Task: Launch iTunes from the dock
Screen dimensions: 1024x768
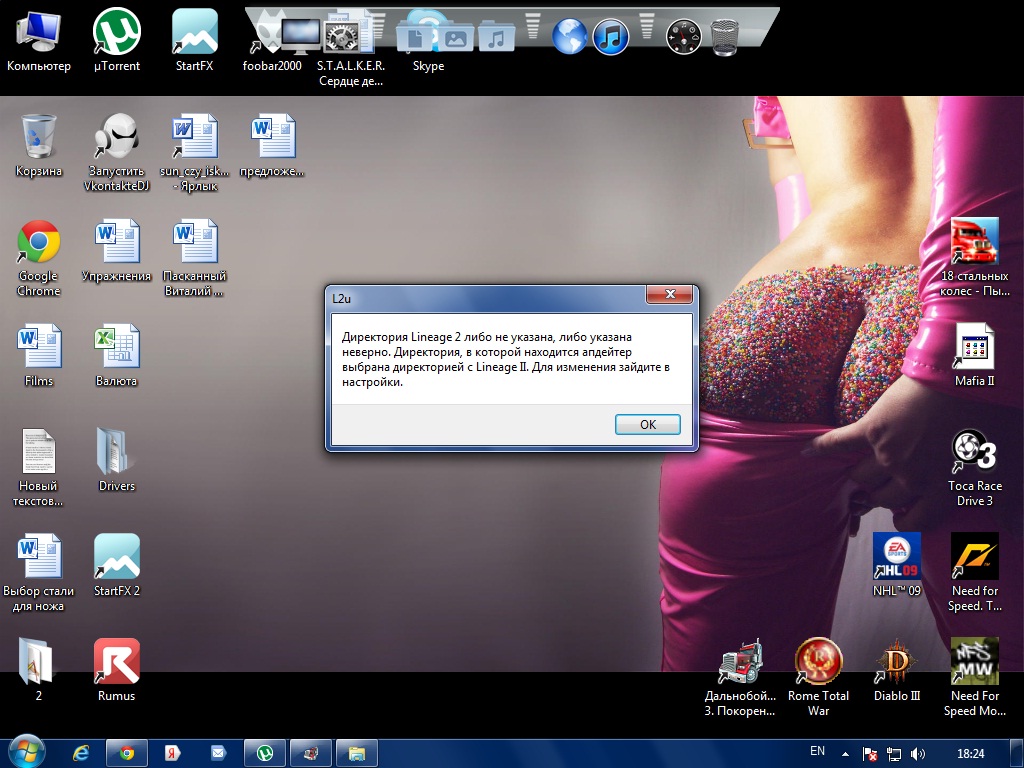Action: (611, 35)
